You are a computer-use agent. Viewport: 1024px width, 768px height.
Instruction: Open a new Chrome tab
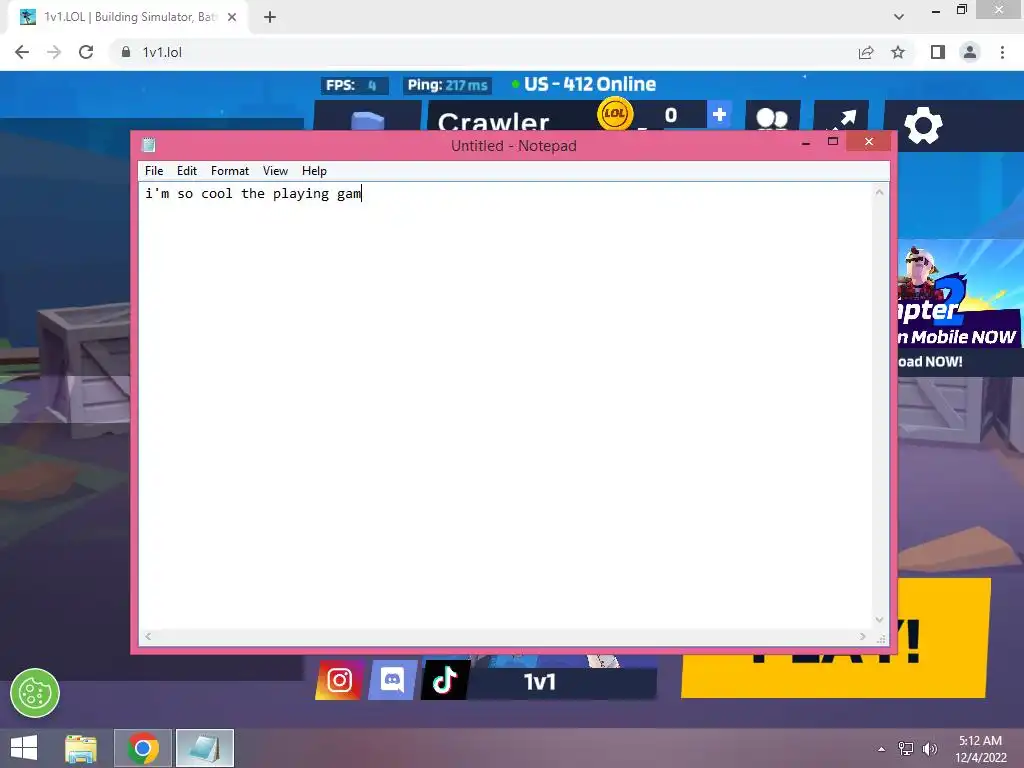point(270,17)
